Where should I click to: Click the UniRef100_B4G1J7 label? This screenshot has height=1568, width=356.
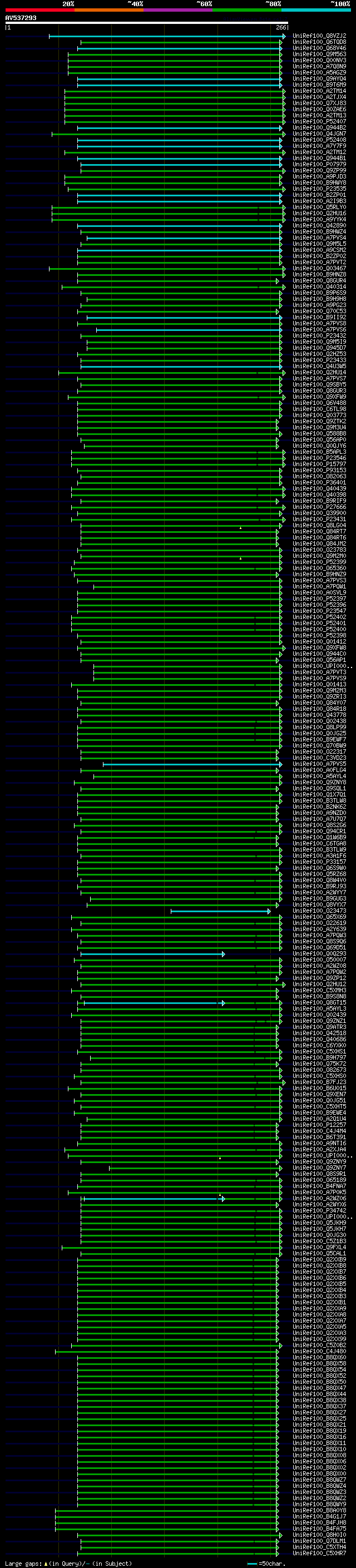pyautogui.click(x=319, y=1517)
